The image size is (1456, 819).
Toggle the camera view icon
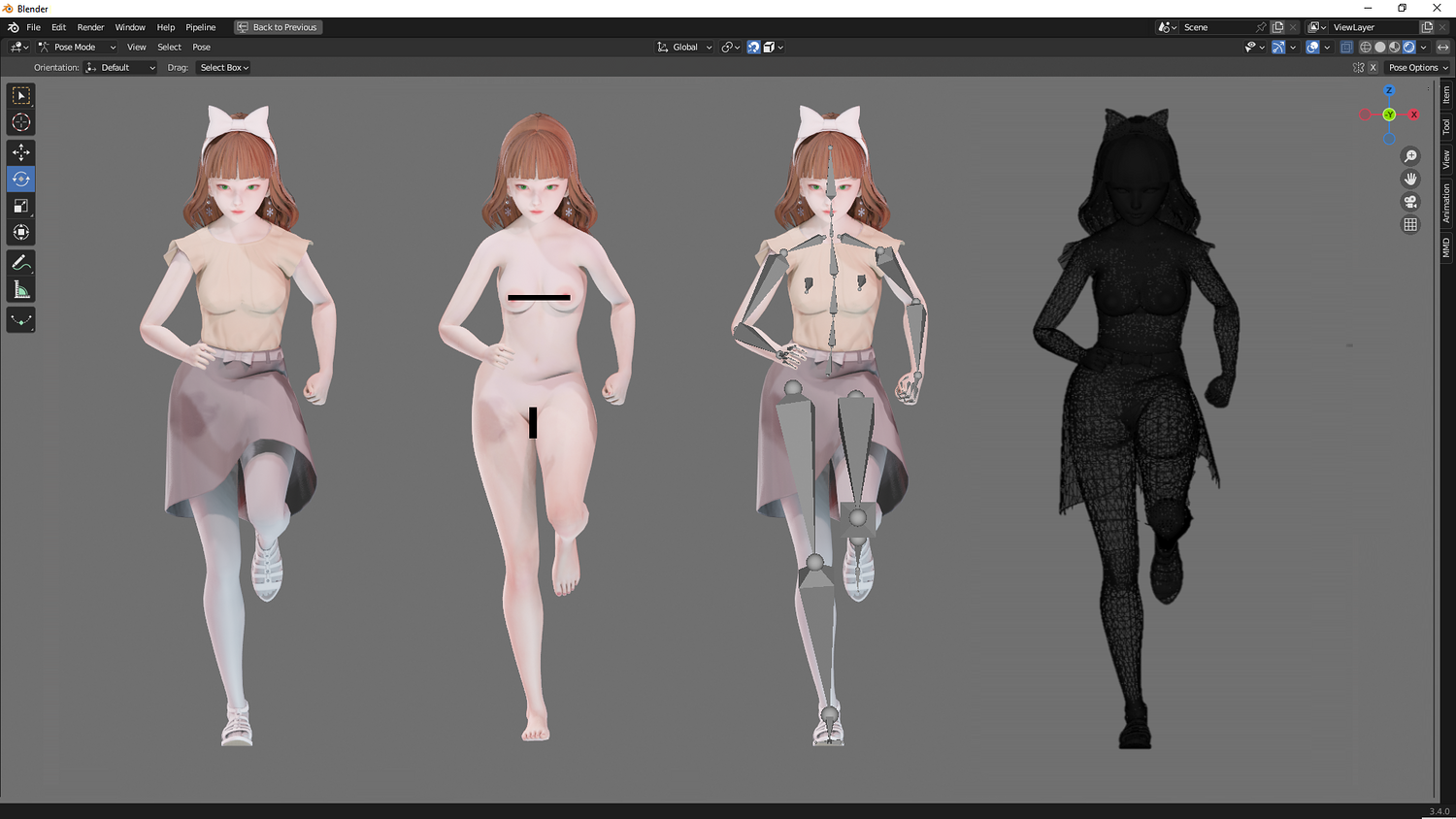pos(1410,202)
